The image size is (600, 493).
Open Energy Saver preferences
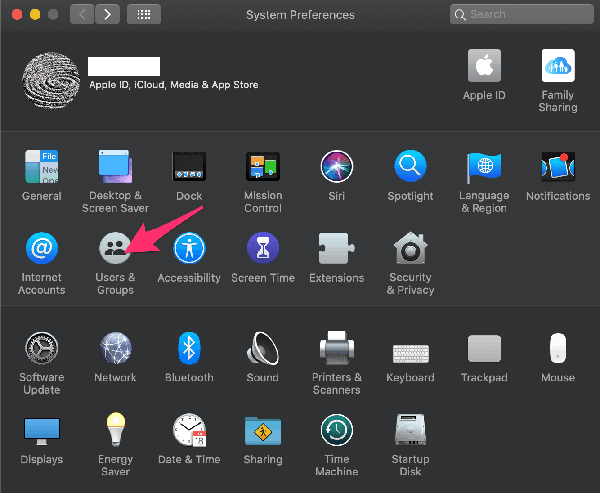point(116,429)
